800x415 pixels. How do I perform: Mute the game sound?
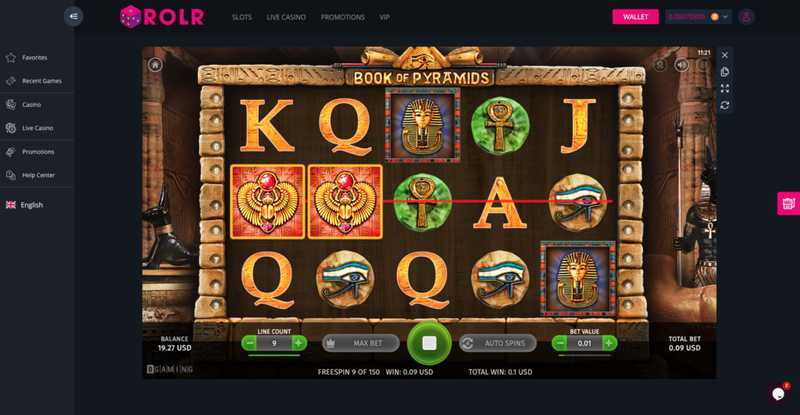tap(681, 65)
